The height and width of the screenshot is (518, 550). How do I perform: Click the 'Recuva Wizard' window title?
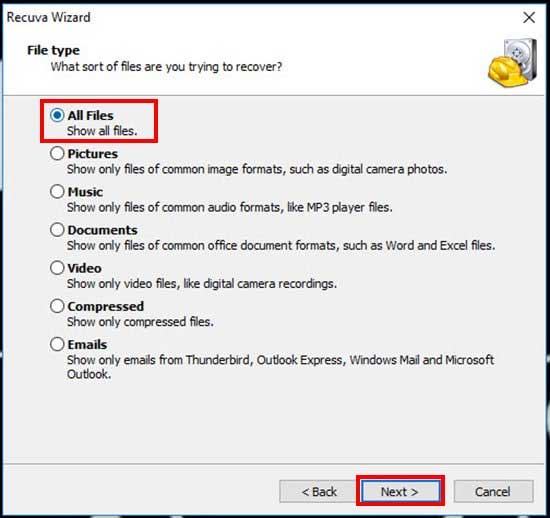pyautogui.click(x=49, y=17)
